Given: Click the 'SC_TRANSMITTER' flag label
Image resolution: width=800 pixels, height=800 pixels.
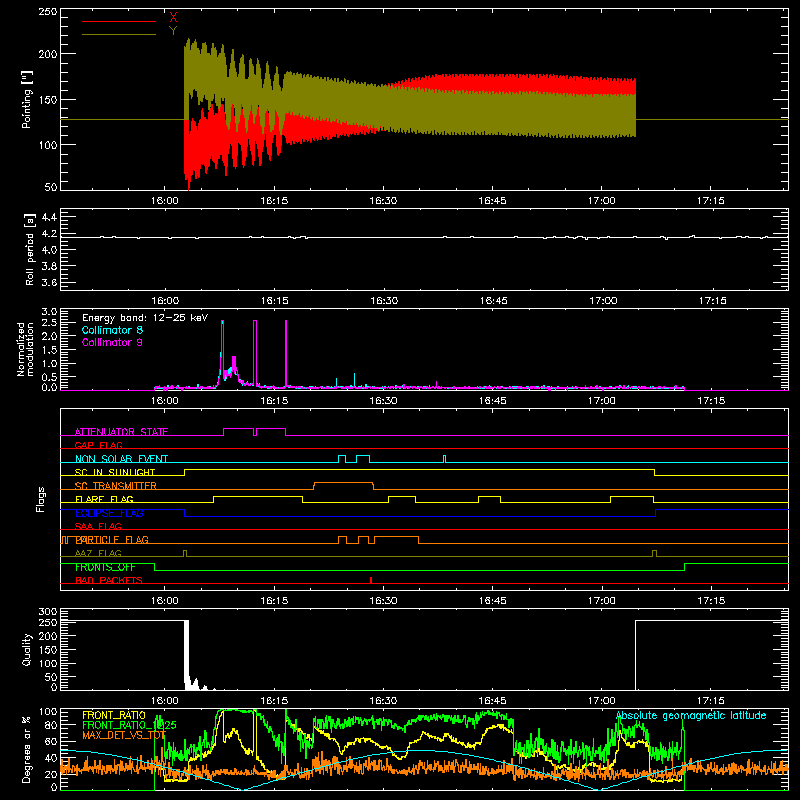Looking at the screenshot, I should click(x=116, y=486).
